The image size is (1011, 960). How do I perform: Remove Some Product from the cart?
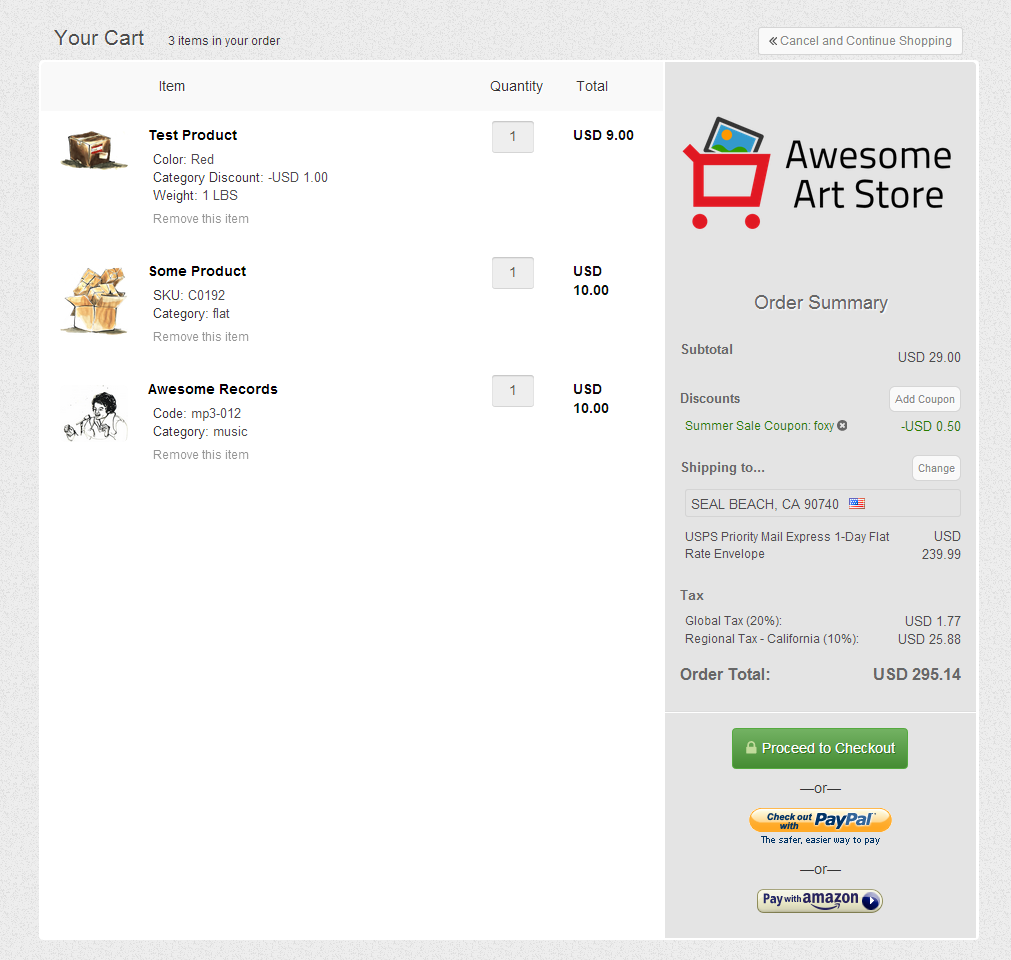click(x=201, y=337)
